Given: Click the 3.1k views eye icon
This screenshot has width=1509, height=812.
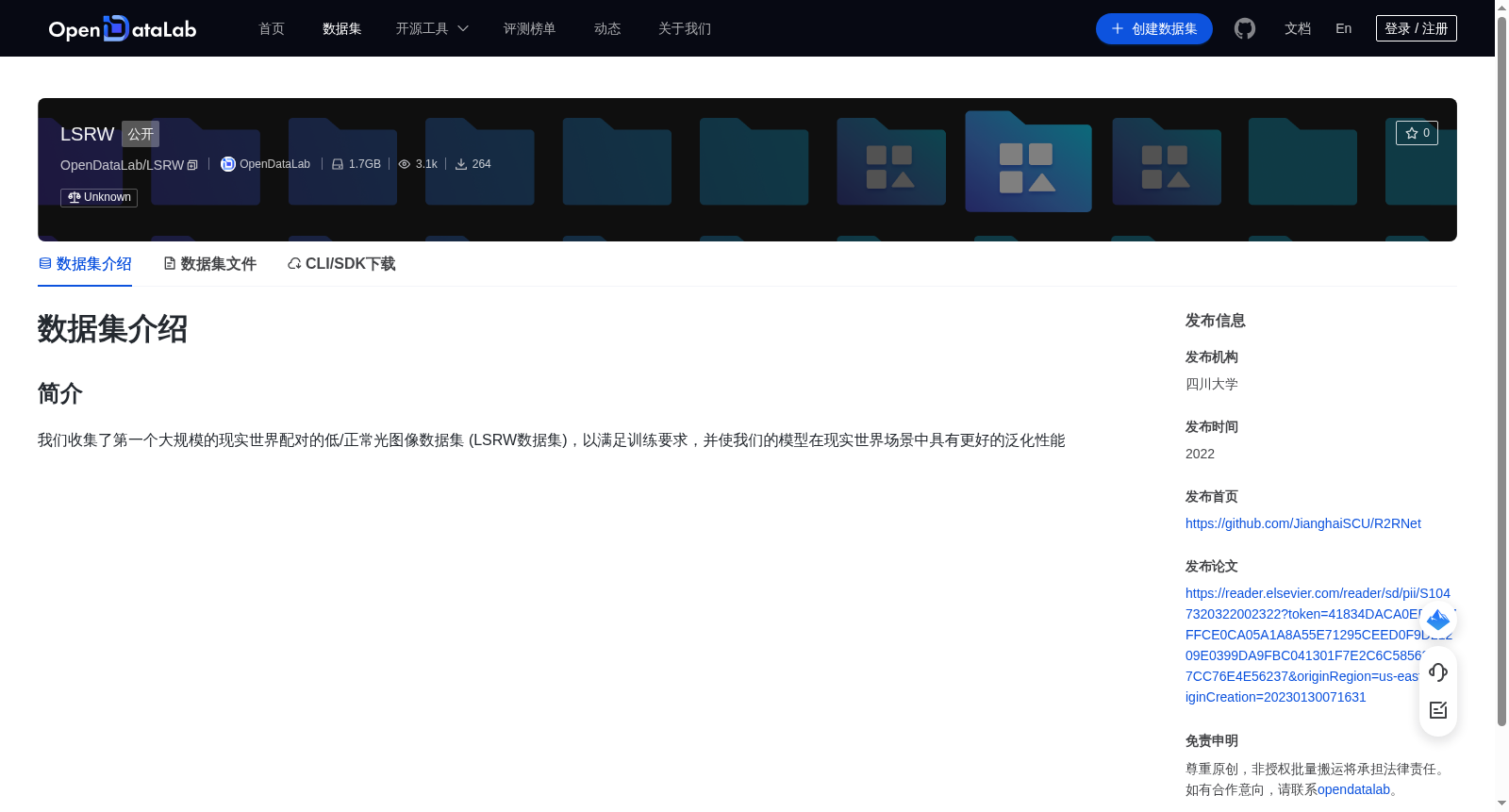Looking at the screenshot, I should point(405,164).
